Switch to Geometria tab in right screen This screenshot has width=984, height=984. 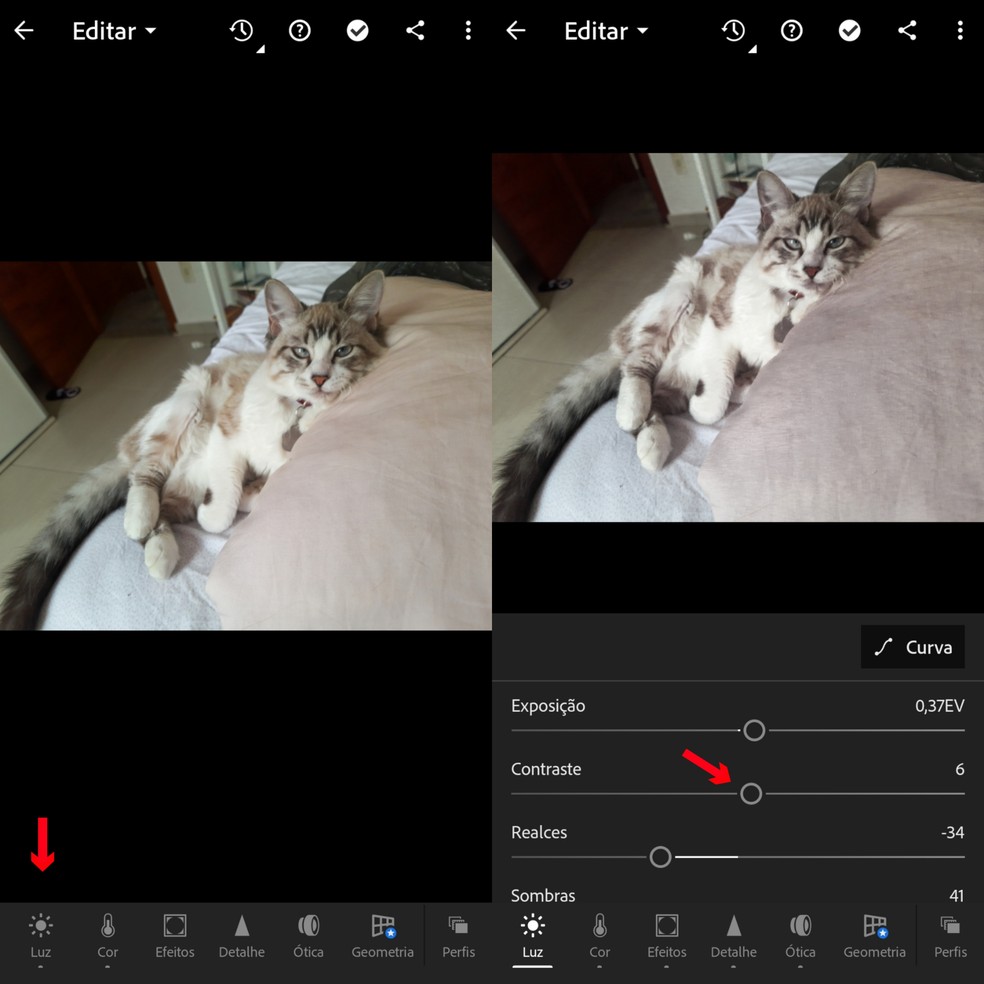(x=875, y=936)
